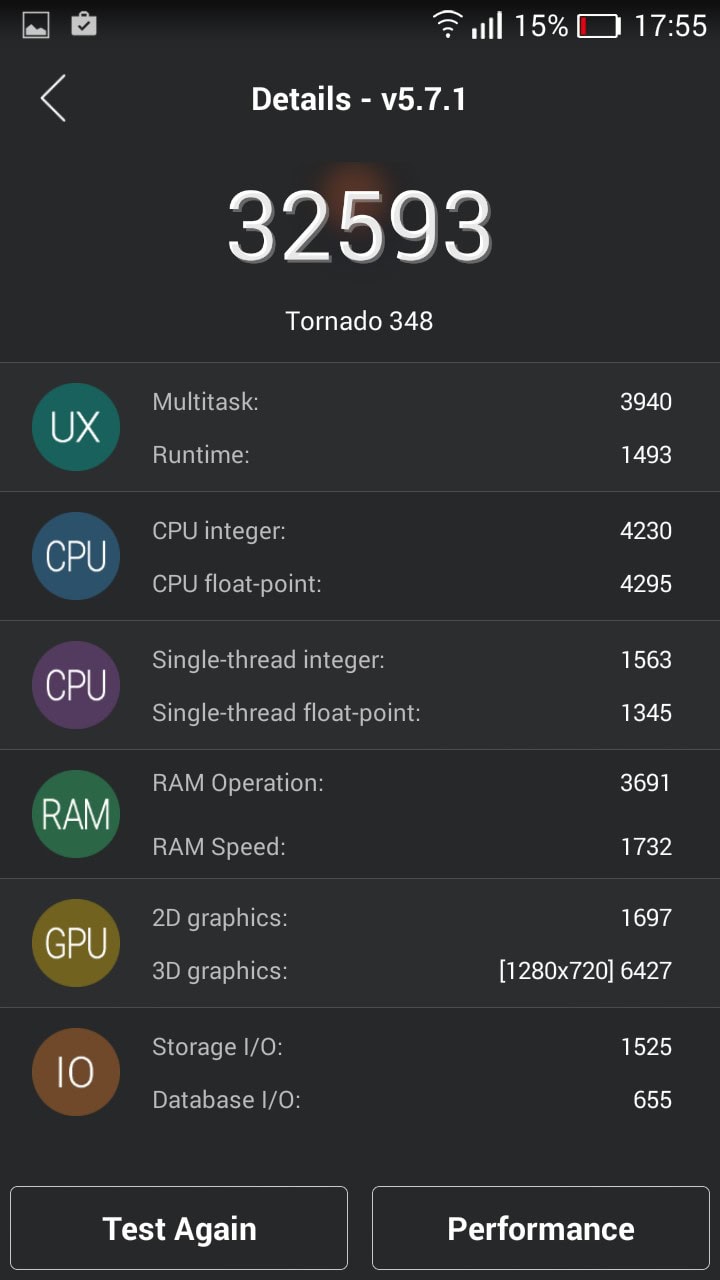This screenshot has height=1280, width=720.
Task: Tap the green RAM category icon
Action: click(76, 814)
